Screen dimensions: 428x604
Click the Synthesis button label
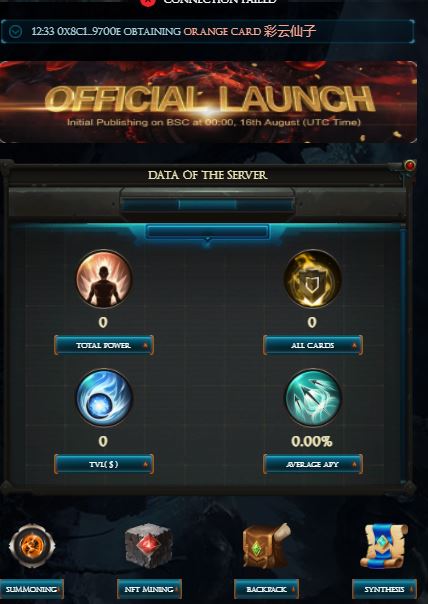tap(384, 589)
